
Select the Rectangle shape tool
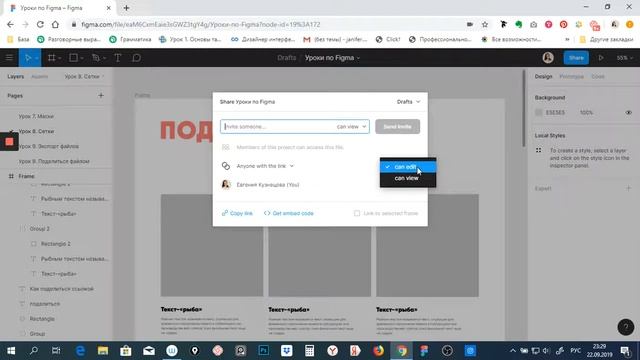73,58
